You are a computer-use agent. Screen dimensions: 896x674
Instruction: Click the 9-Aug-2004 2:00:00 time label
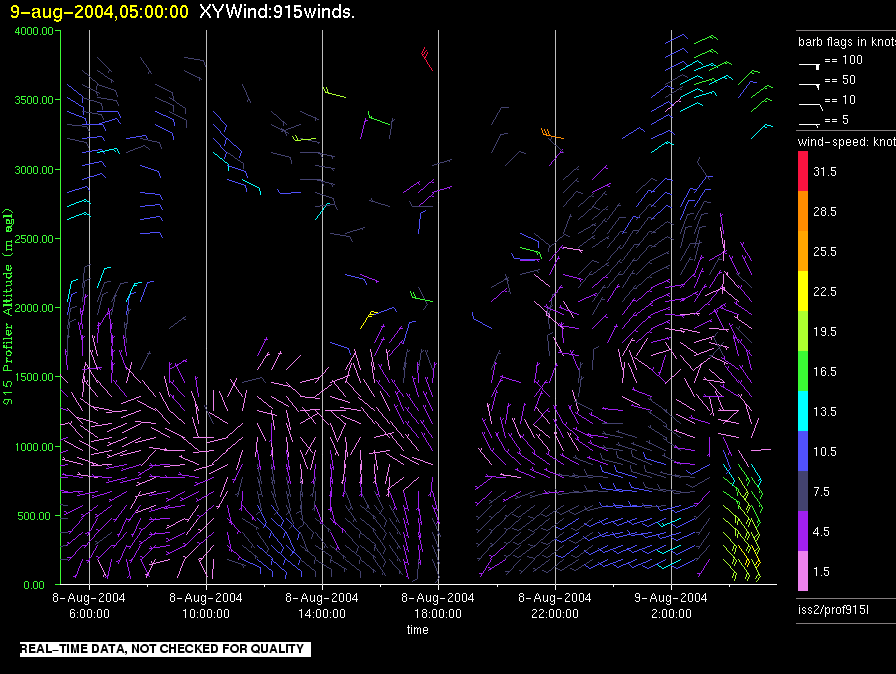coord(671,605)
